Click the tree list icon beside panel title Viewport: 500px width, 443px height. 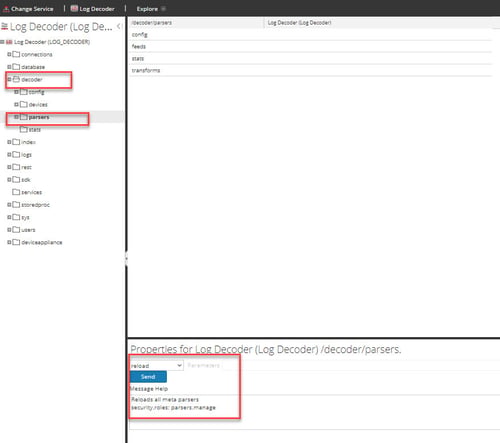point(4,26)
